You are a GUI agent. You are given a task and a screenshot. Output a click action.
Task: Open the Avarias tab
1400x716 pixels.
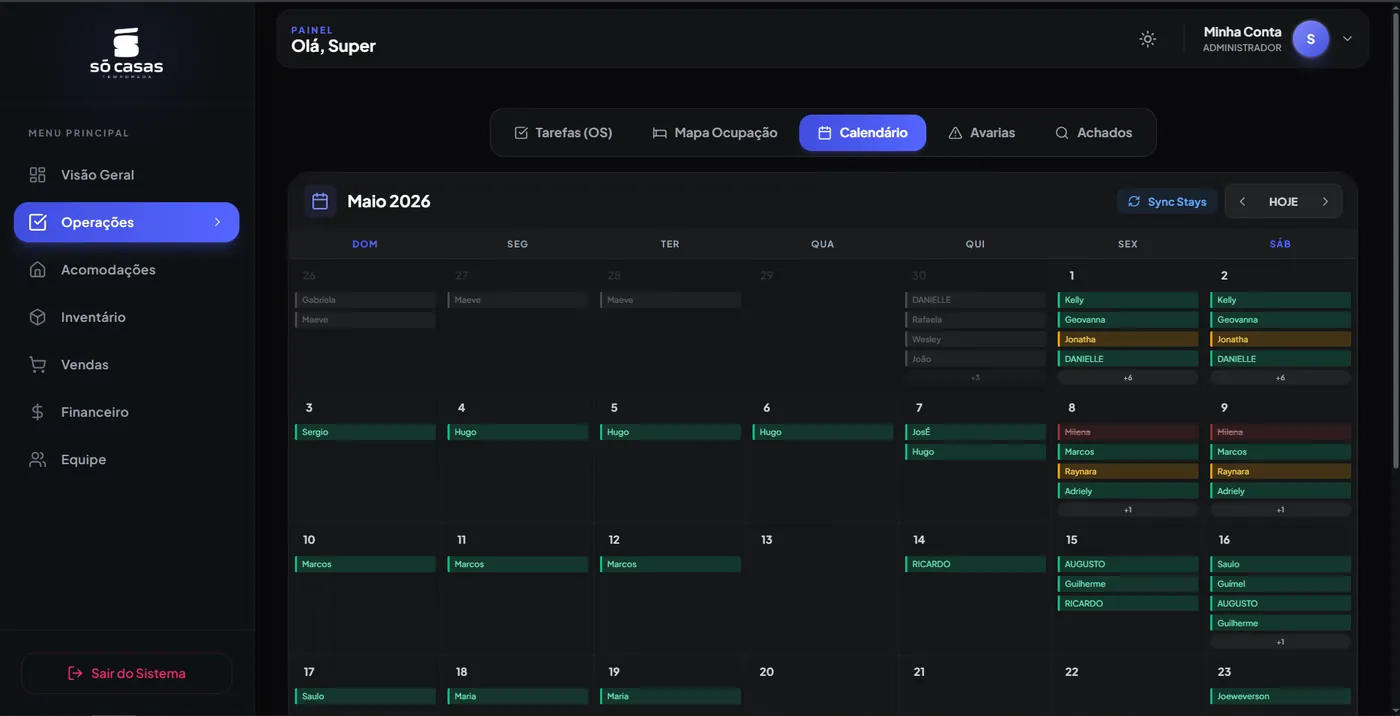(x=981, y=133)
